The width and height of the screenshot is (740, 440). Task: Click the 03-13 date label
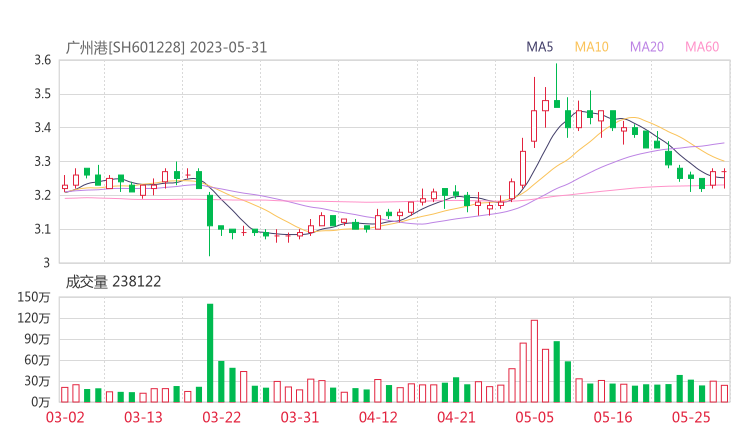coord(143,417)
